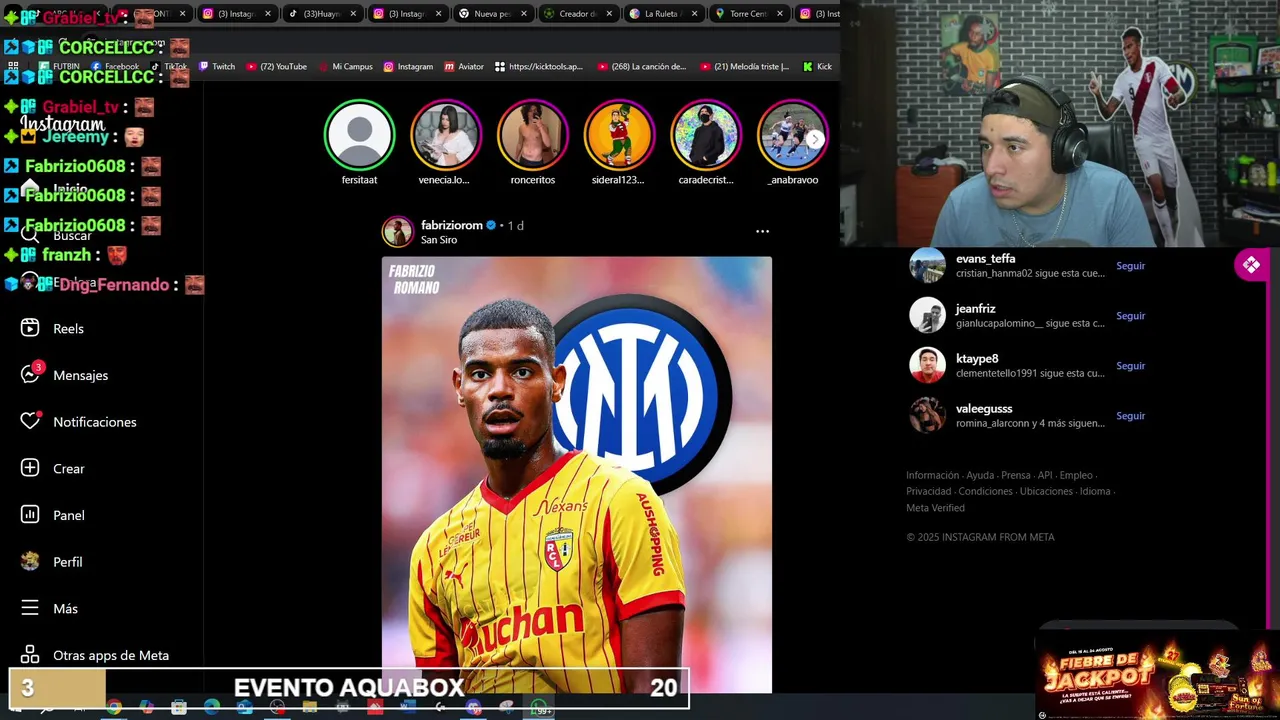
Task: Open the Fabrizio Romano Inter post image
Action: (576, 474)
